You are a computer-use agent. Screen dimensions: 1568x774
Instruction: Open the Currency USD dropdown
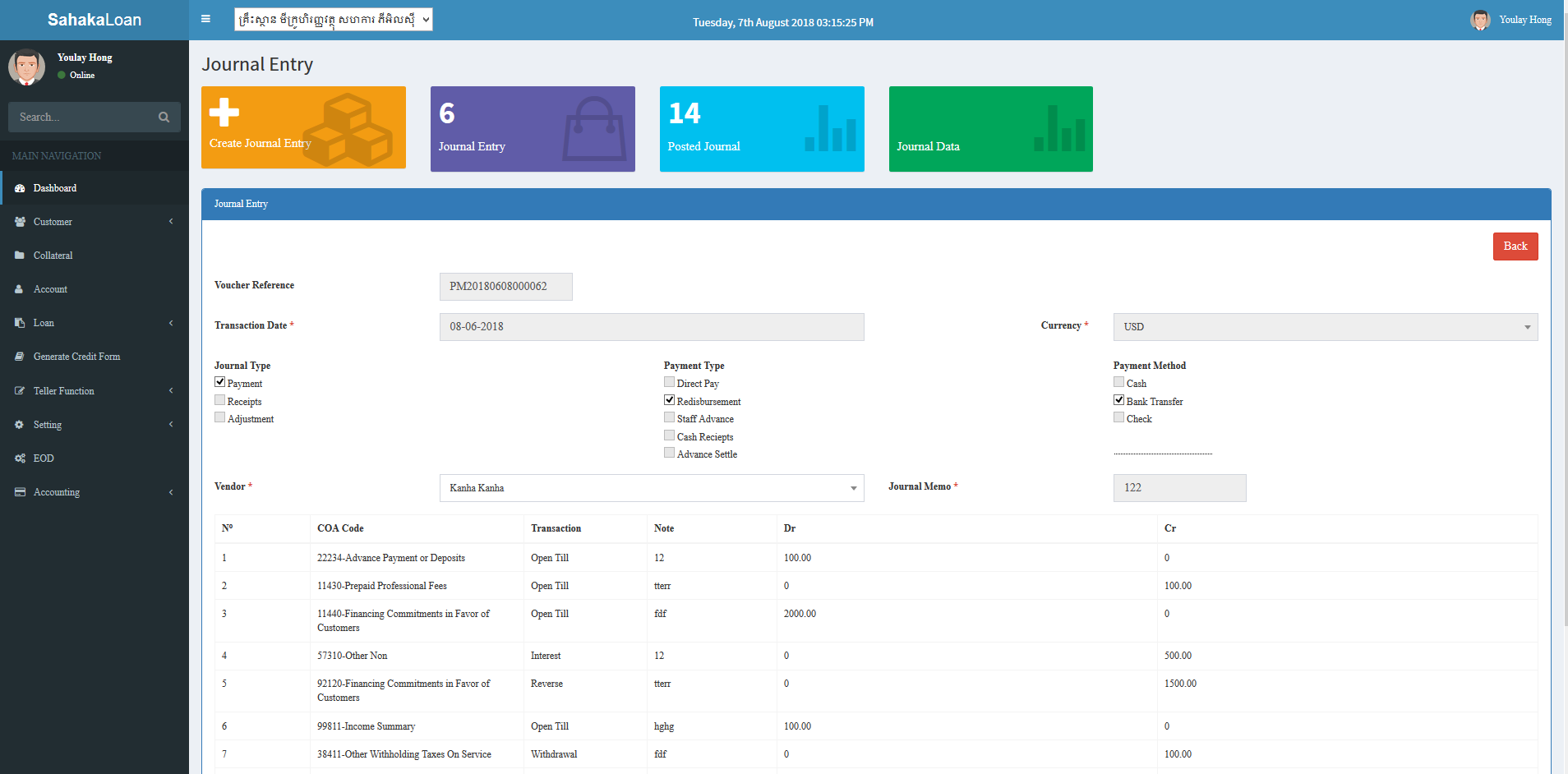1325,327
